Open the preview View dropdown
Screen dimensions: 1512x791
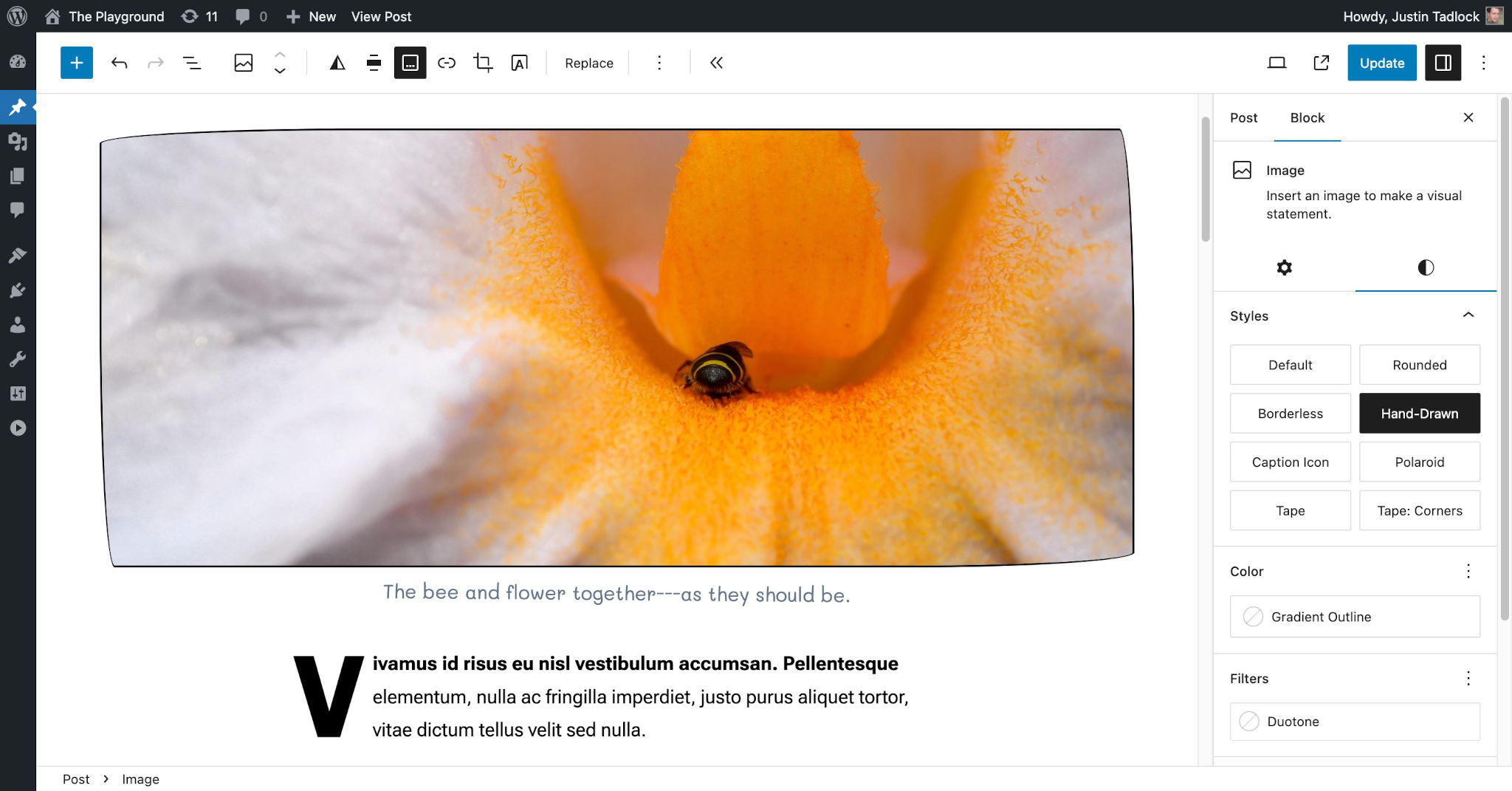click(x=1277, y=63)
